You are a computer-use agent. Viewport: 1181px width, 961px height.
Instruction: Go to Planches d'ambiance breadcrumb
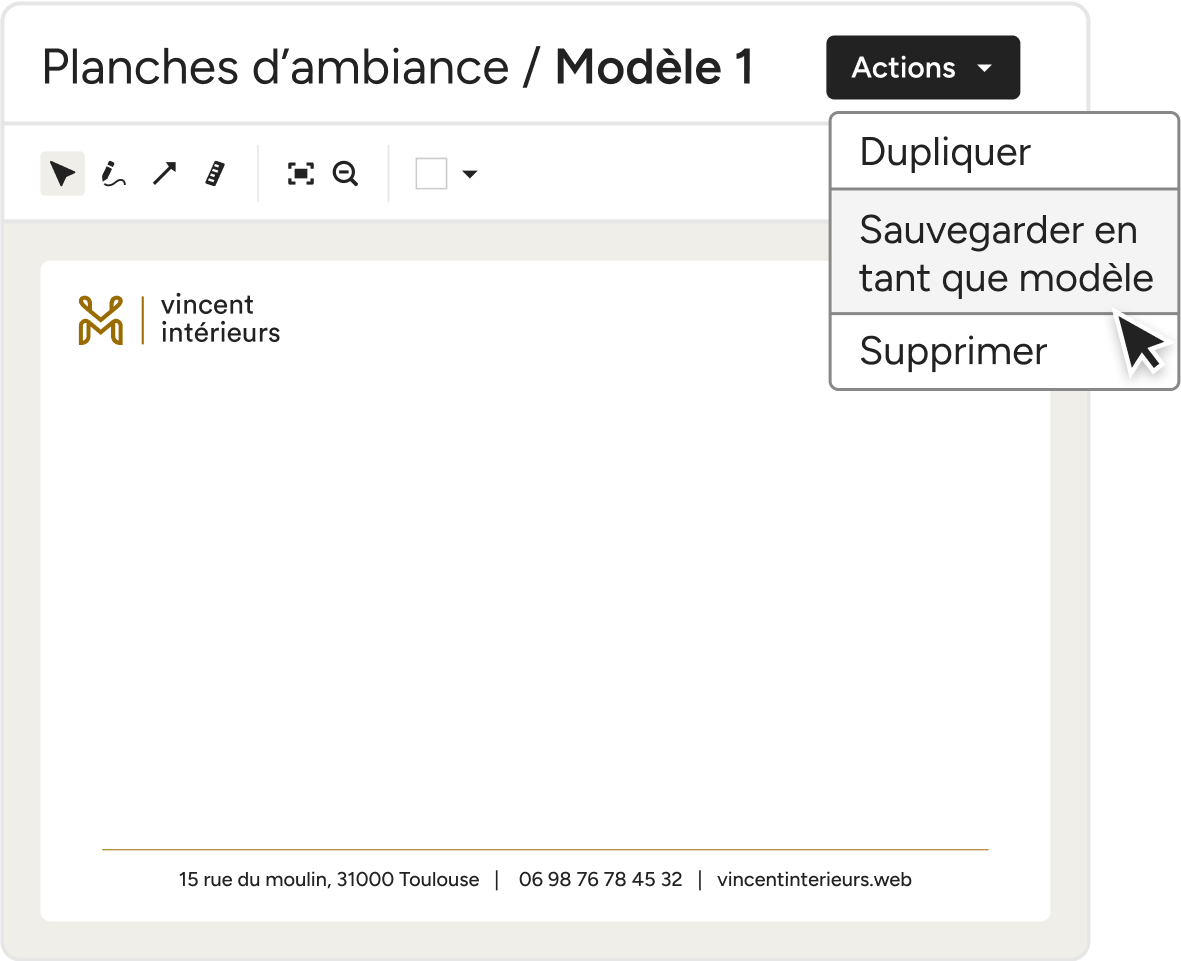pyautogui.click(x=275, y=68)
